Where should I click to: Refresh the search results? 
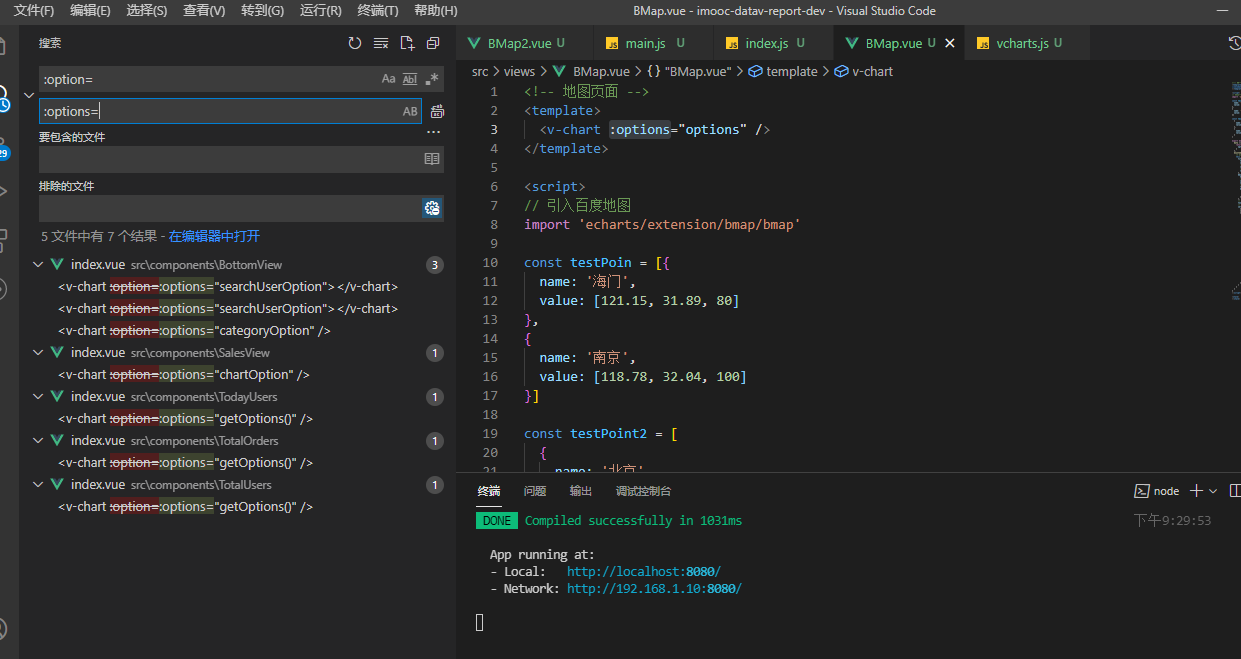[x=355, y=43]
